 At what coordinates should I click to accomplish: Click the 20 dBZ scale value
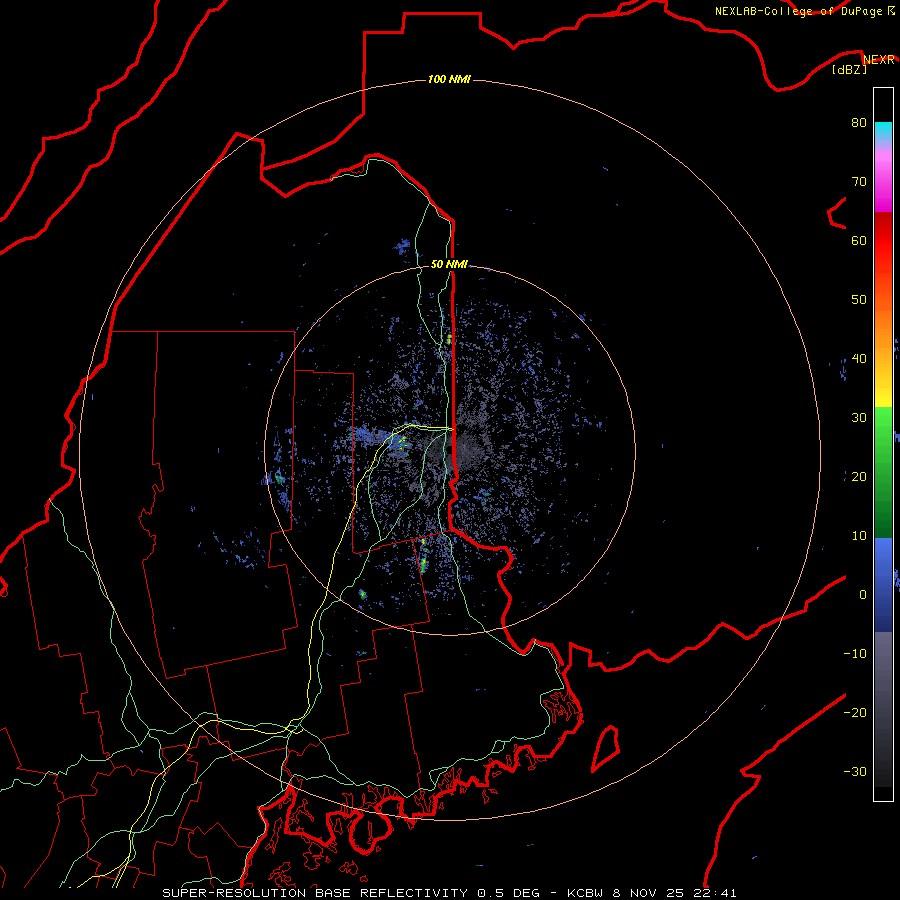click(x=859, y=476)
